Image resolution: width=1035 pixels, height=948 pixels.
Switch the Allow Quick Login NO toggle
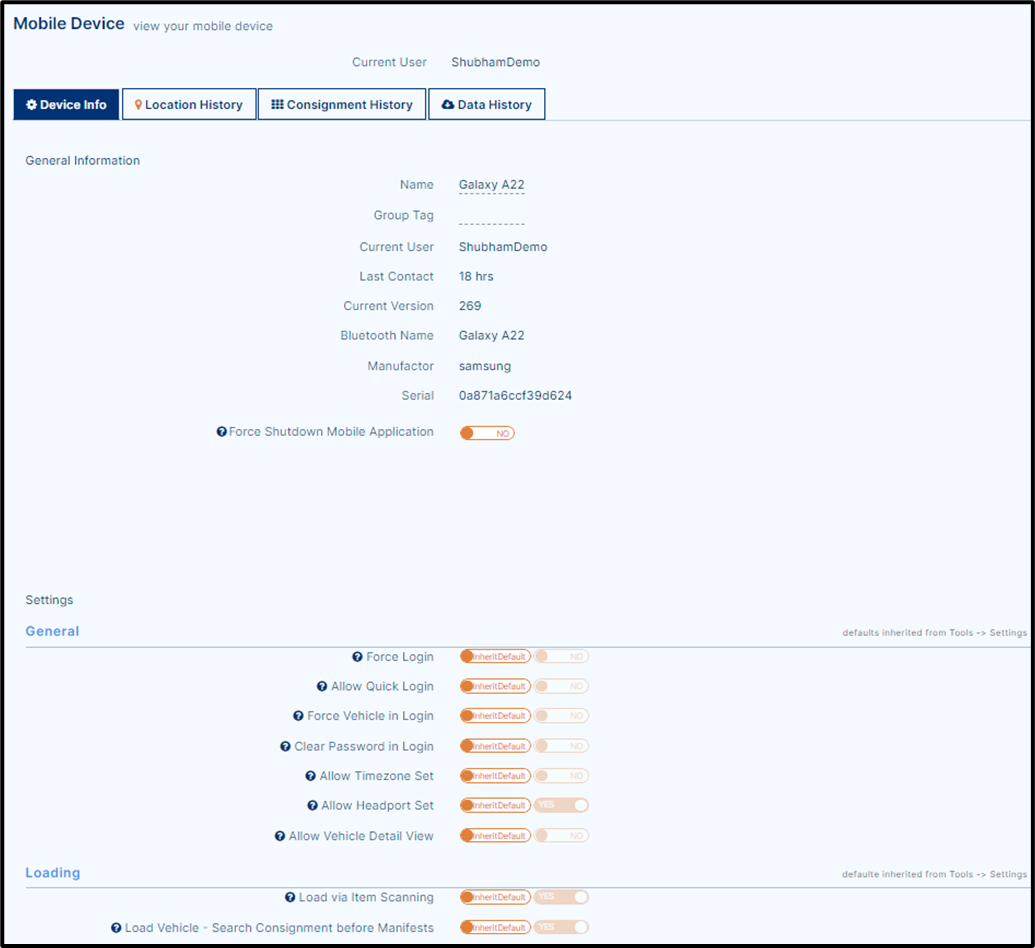(x=561, y=687)
